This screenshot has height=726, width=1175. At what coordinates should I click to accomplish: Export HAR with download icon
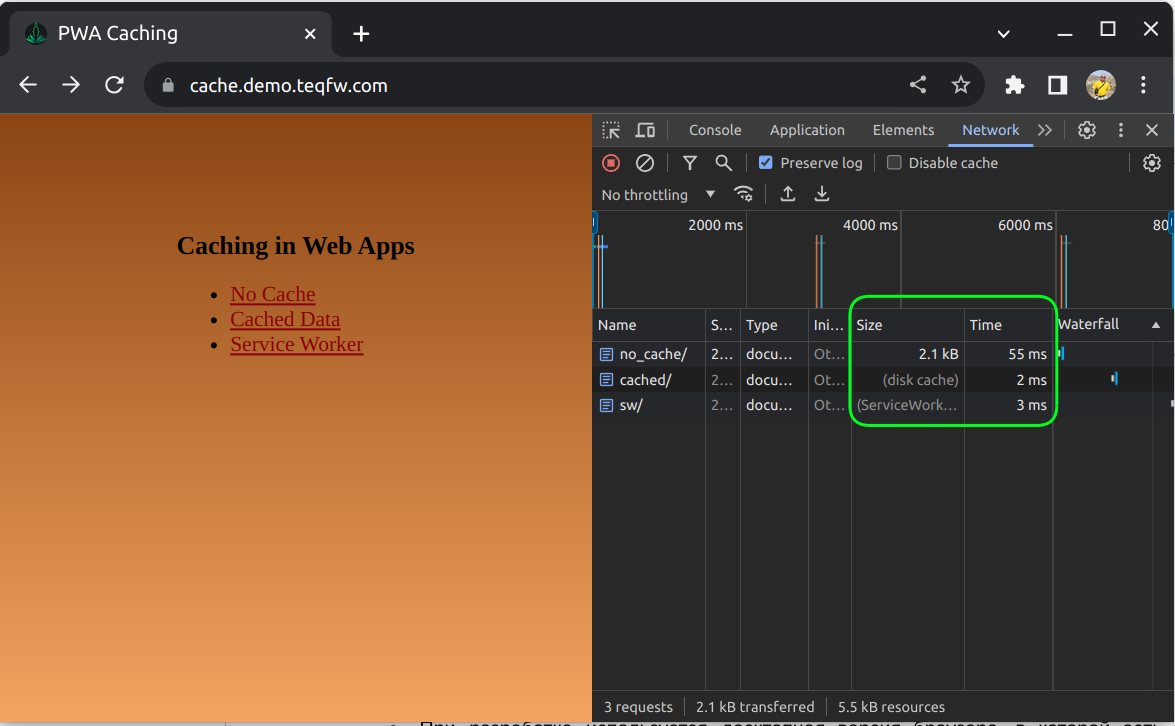(x=822, y=194)
